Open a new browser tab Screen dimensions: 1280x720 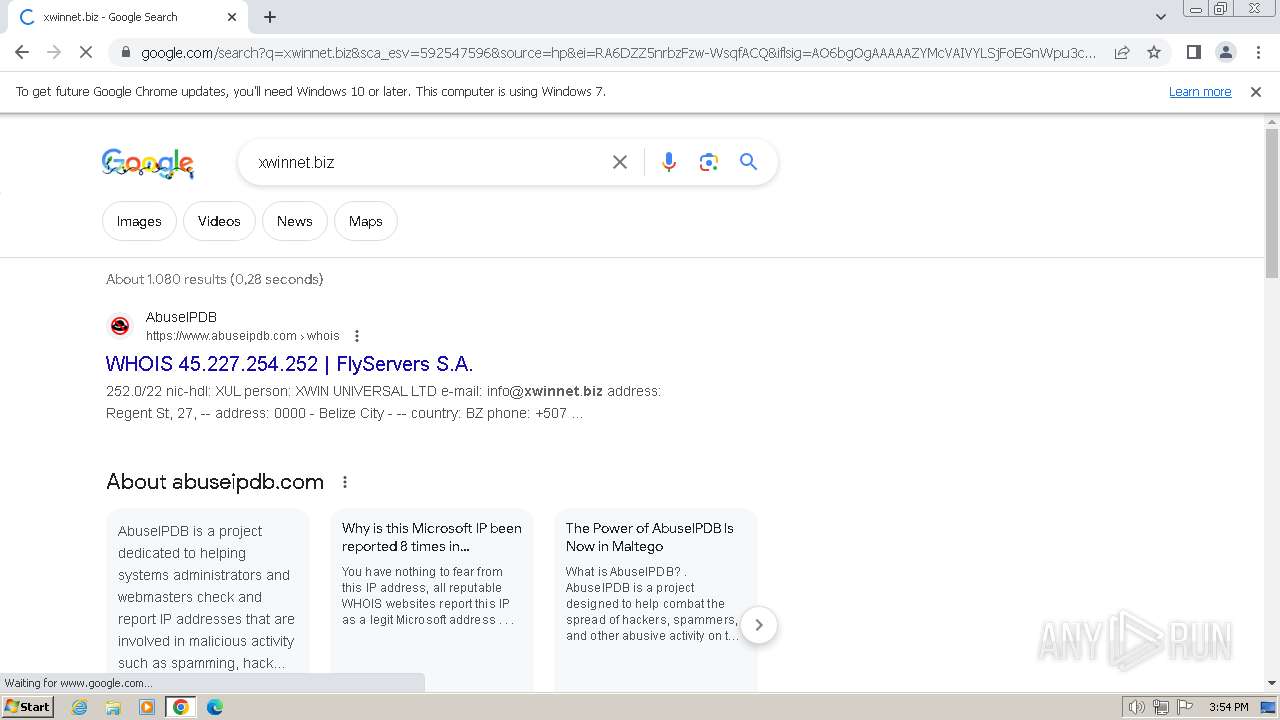[x=270, y=17]
